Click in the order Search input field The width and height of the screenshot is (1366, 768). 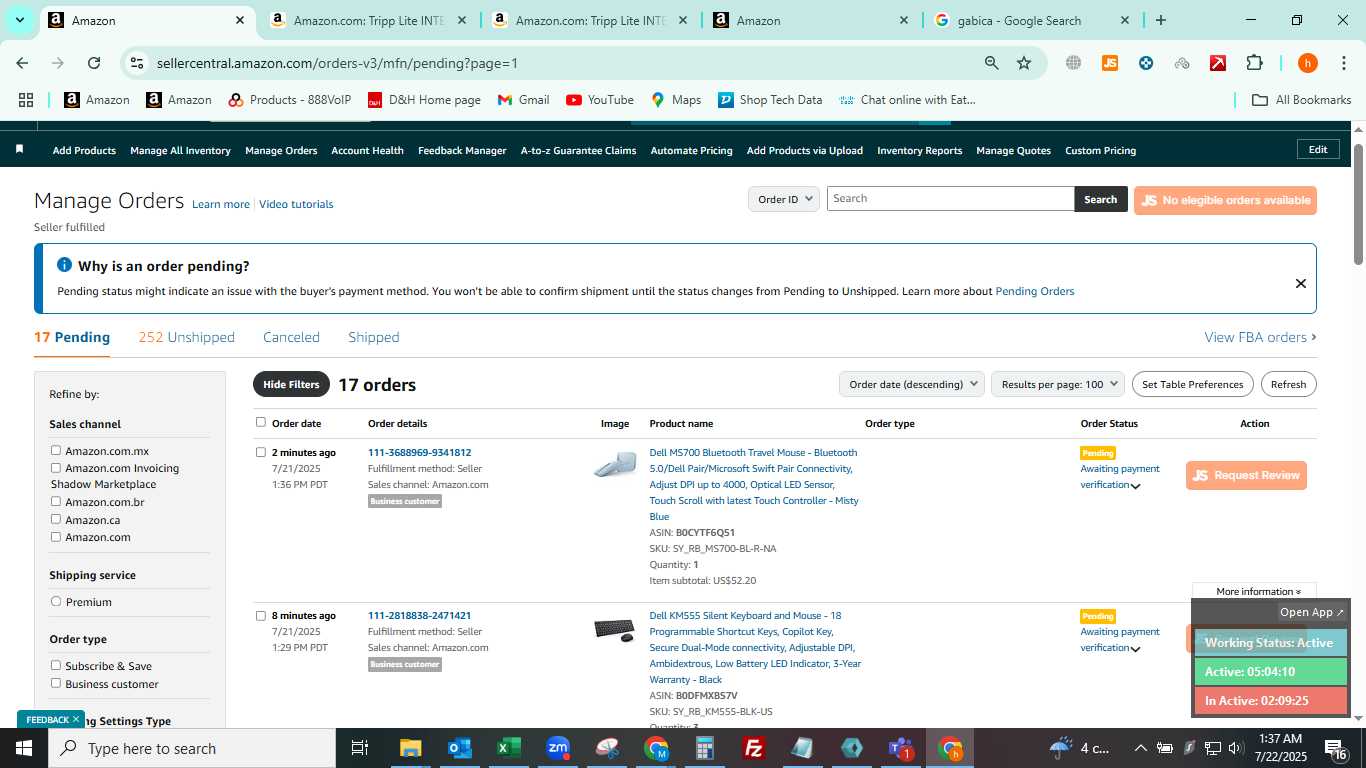(950, 198)
